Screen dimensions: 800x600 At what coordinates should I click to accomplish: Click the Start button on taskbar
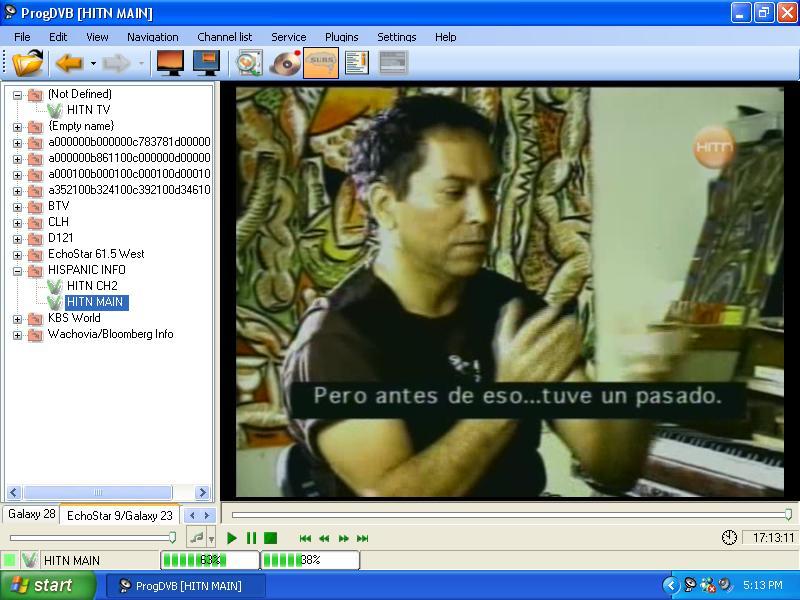coord(47,585)
